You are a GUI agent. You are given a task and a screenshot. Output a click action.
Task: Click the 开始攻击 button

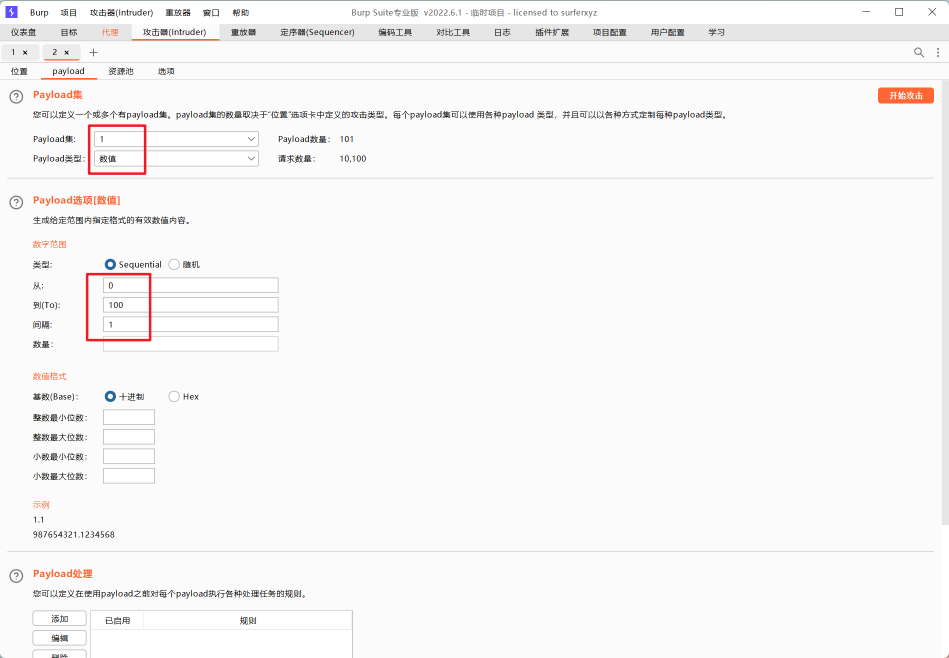[906, 96]
